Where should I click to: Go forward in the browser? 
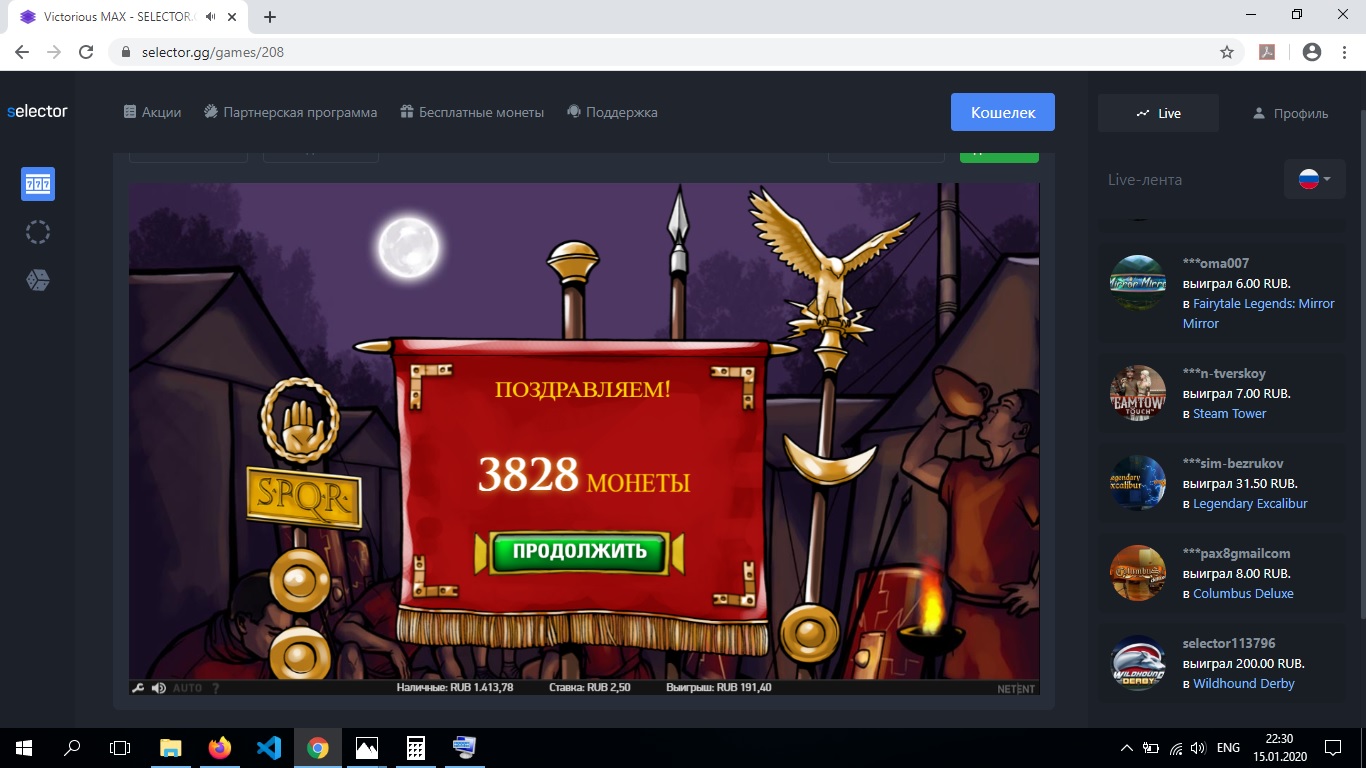point(54,52)
